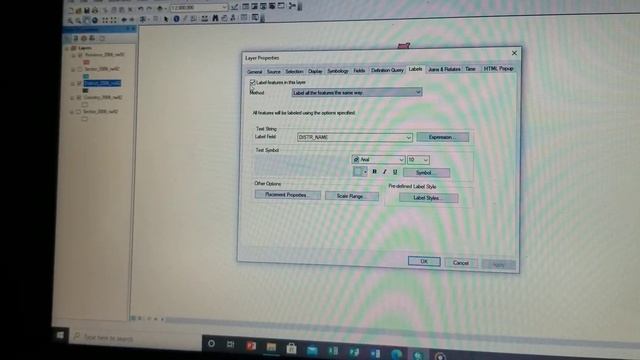The height and width of the screenshot is (360, 640).
Task: Open Placement Properties
Action: pos(287,195)
